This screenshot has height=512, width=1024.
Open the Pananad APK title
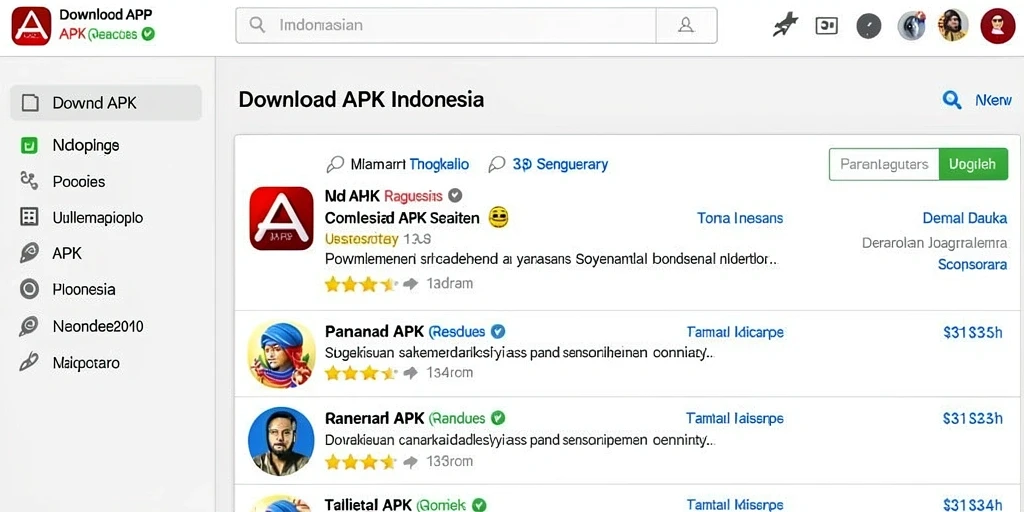coord(374,332)
